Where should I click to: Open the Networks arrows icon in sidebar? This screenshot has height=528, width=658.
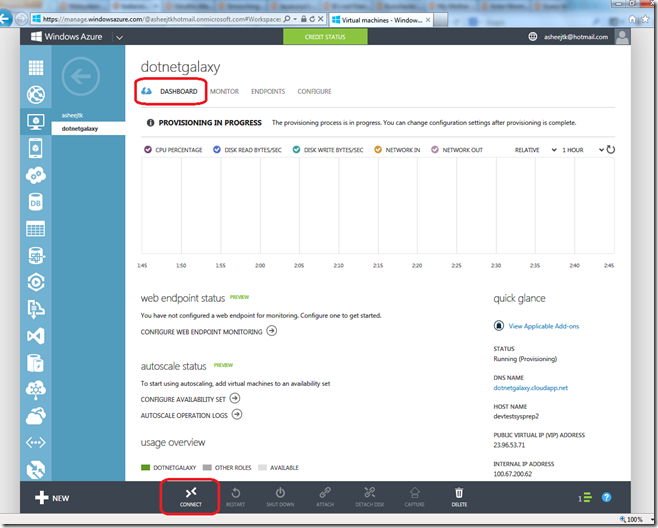pyautogui.click(x=36, y=442)
